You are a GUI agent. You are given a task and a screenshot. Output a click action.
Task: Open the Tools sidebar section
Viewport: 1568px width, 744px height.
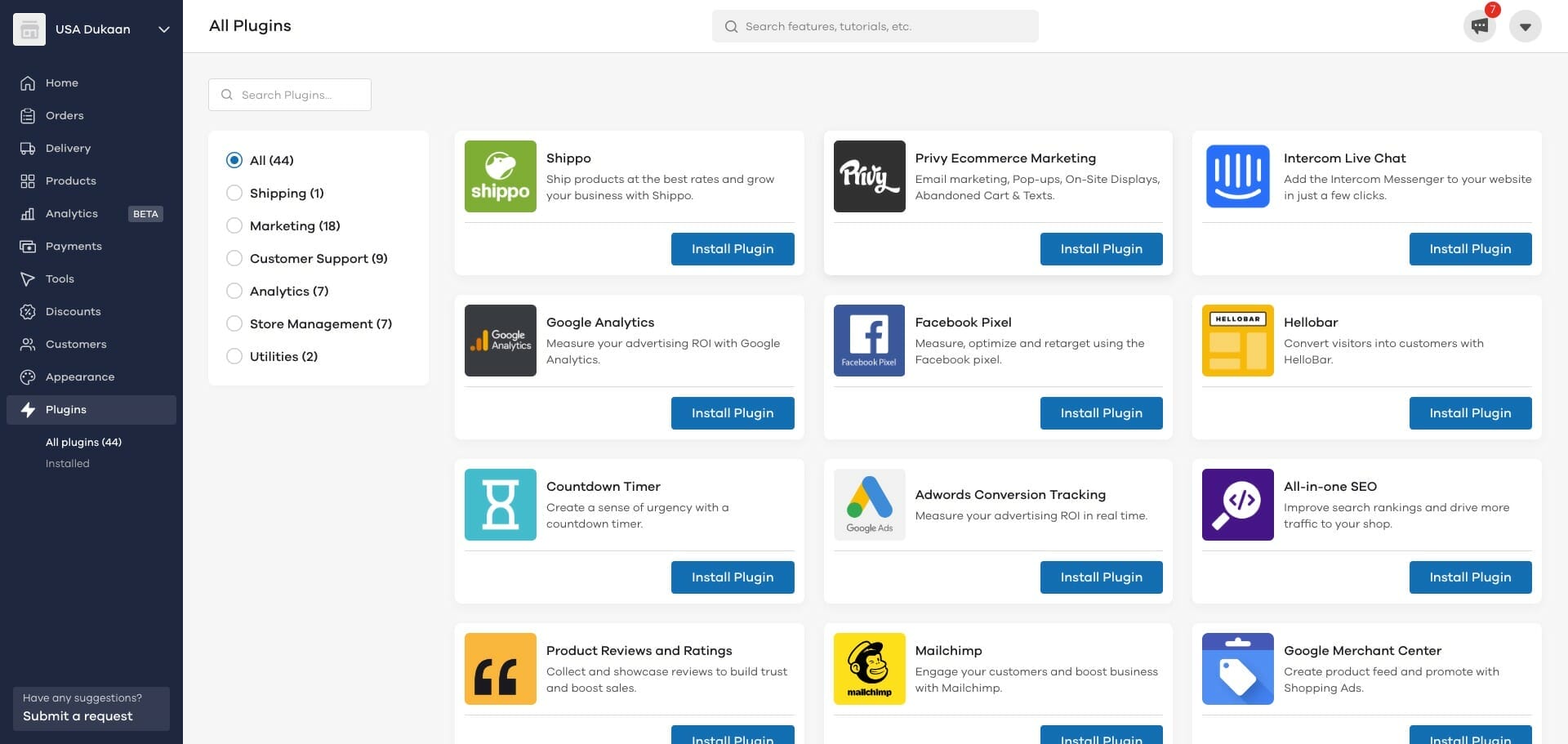(60, 279)
